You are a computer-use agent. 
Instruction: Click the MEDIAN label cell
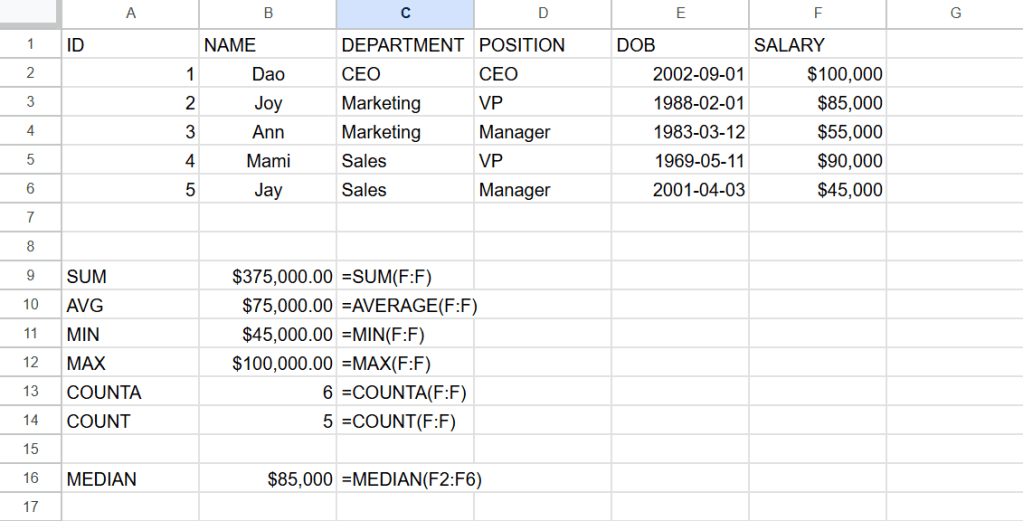click(130, 480)
